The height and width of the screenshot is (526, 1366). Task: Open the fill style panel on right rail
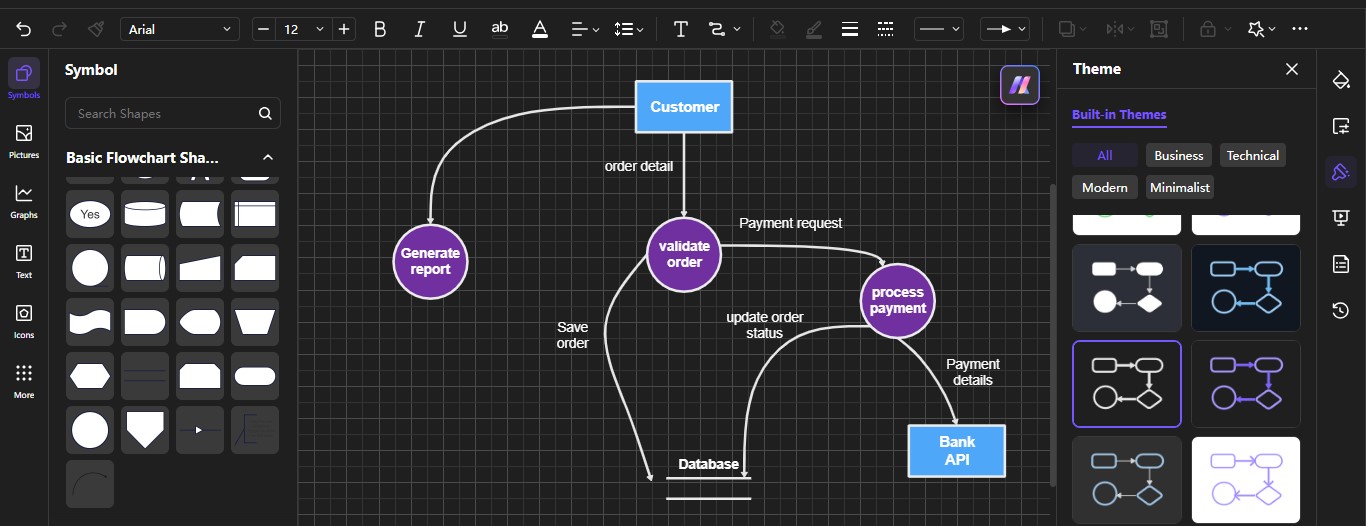[x=1341, y=80]
